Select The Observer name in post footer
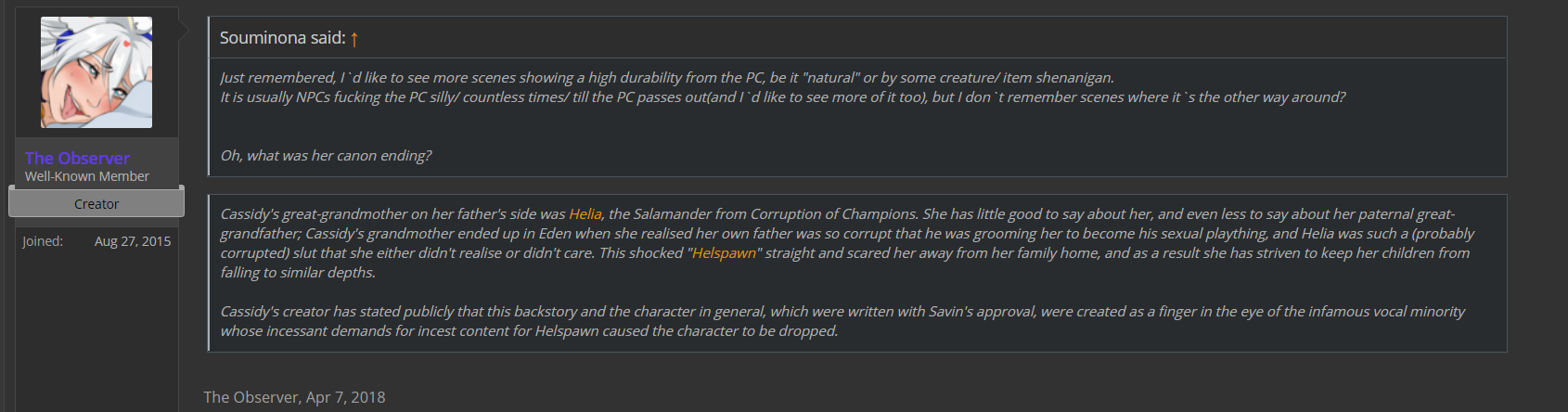The width and height of the screenshot is (1568, 412). tap(251, 397)
